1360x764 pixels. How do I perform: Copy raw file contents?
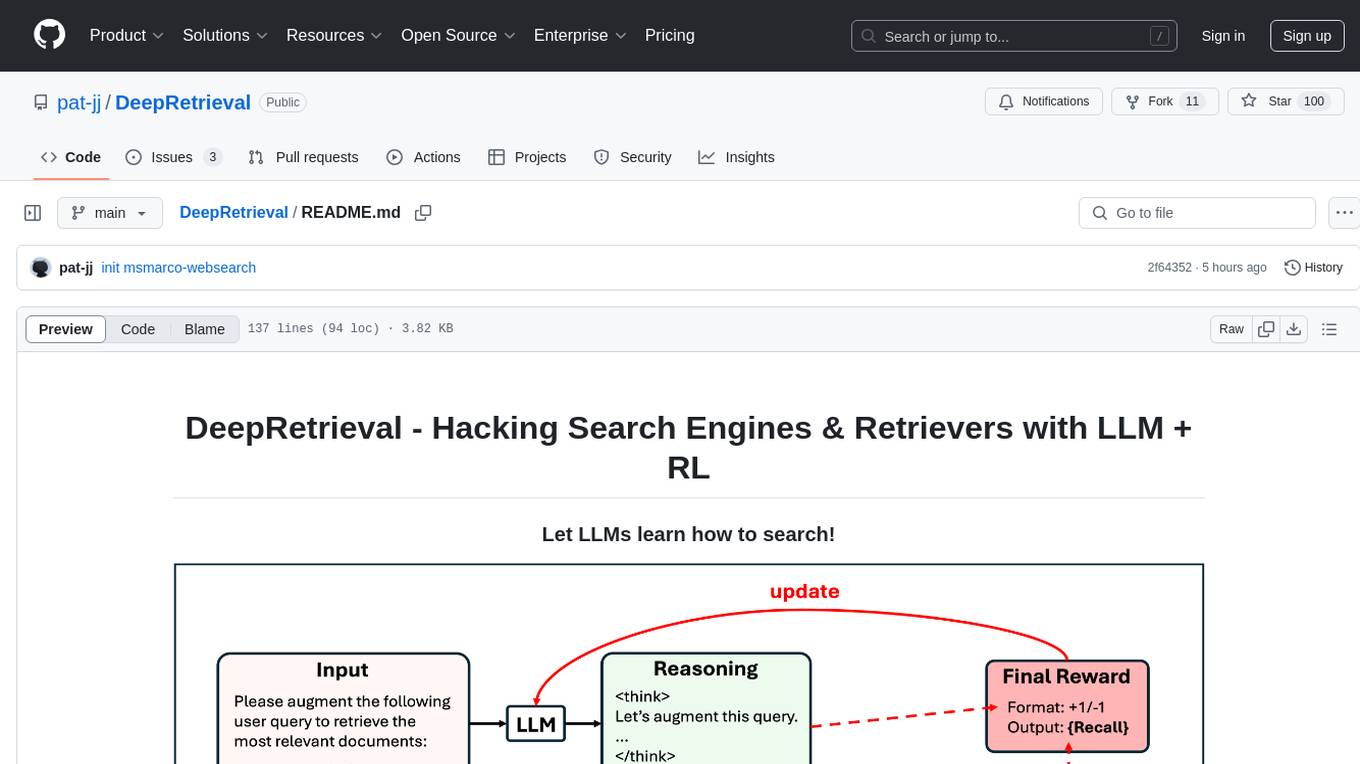1266,329
